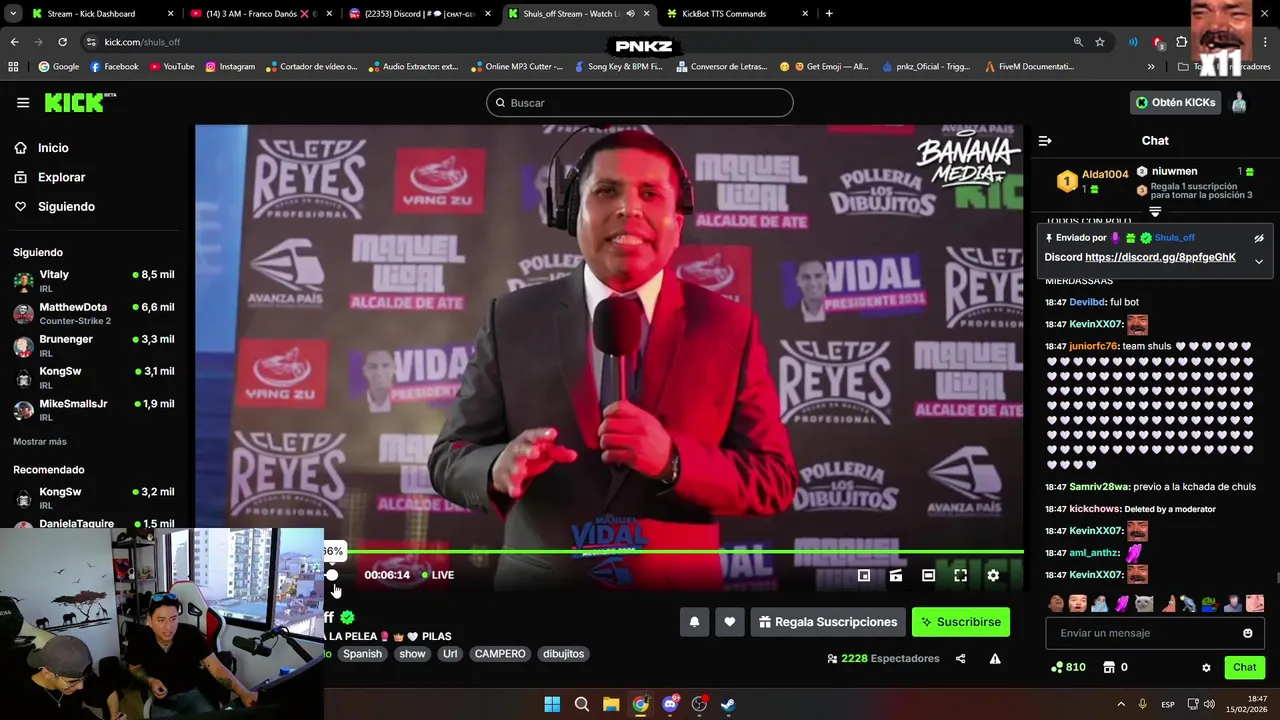The image size is (1280, 720).
Task: Open Steam from the taskbar
Action: coord(729,704)
